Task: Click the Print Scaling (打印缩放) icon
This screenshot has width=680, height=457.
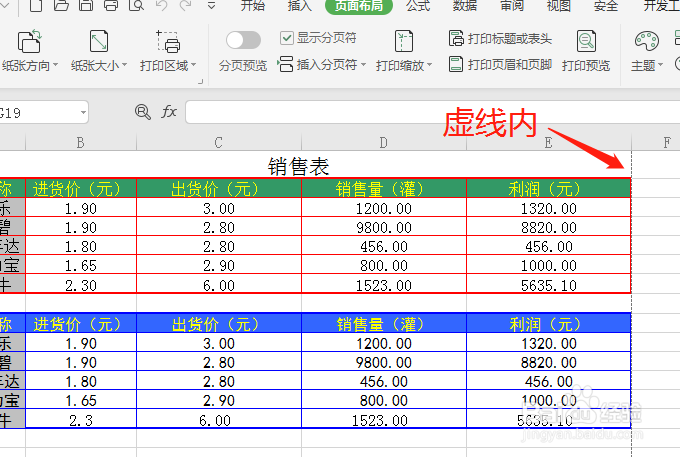Action: pyautogui.click(x=404, y=42)
